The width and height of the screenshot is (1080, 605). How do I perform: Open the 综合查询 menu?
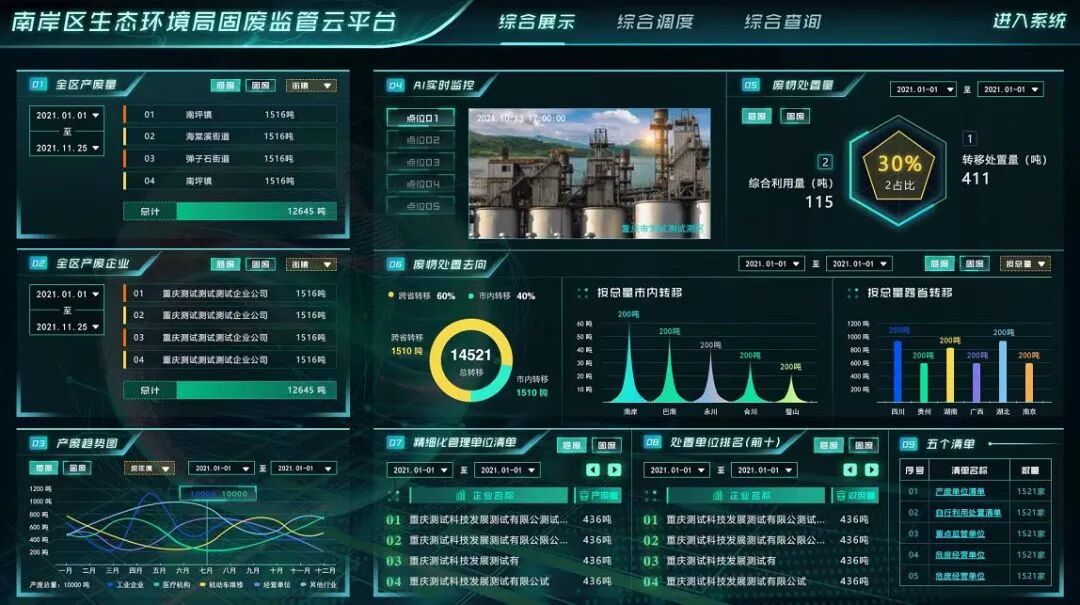tap(781, 22)
